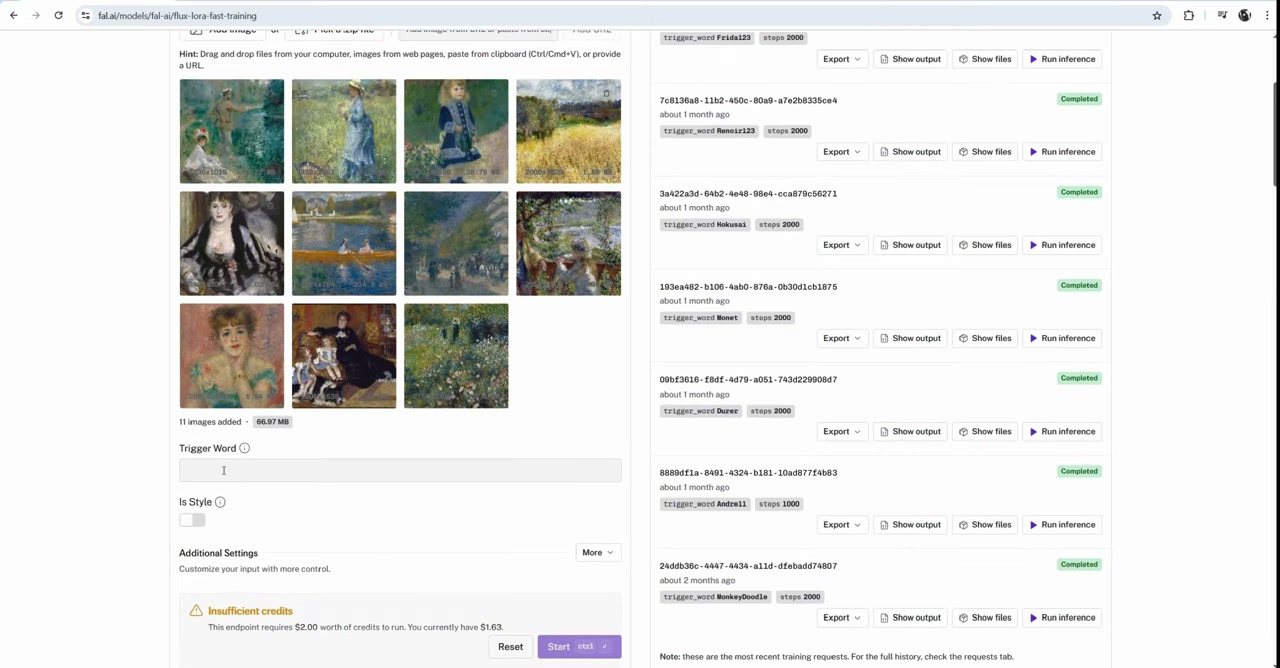The image size is (1280, 668).
Task: Toggle the Is Style switch
Action: point(192,520)
